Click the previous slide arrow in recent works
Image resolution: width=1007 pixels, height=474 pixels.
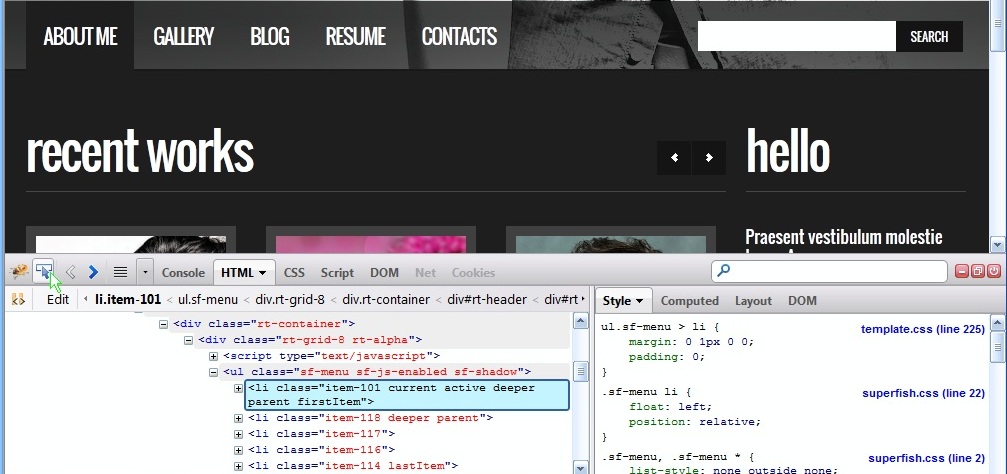coord(674,158)
